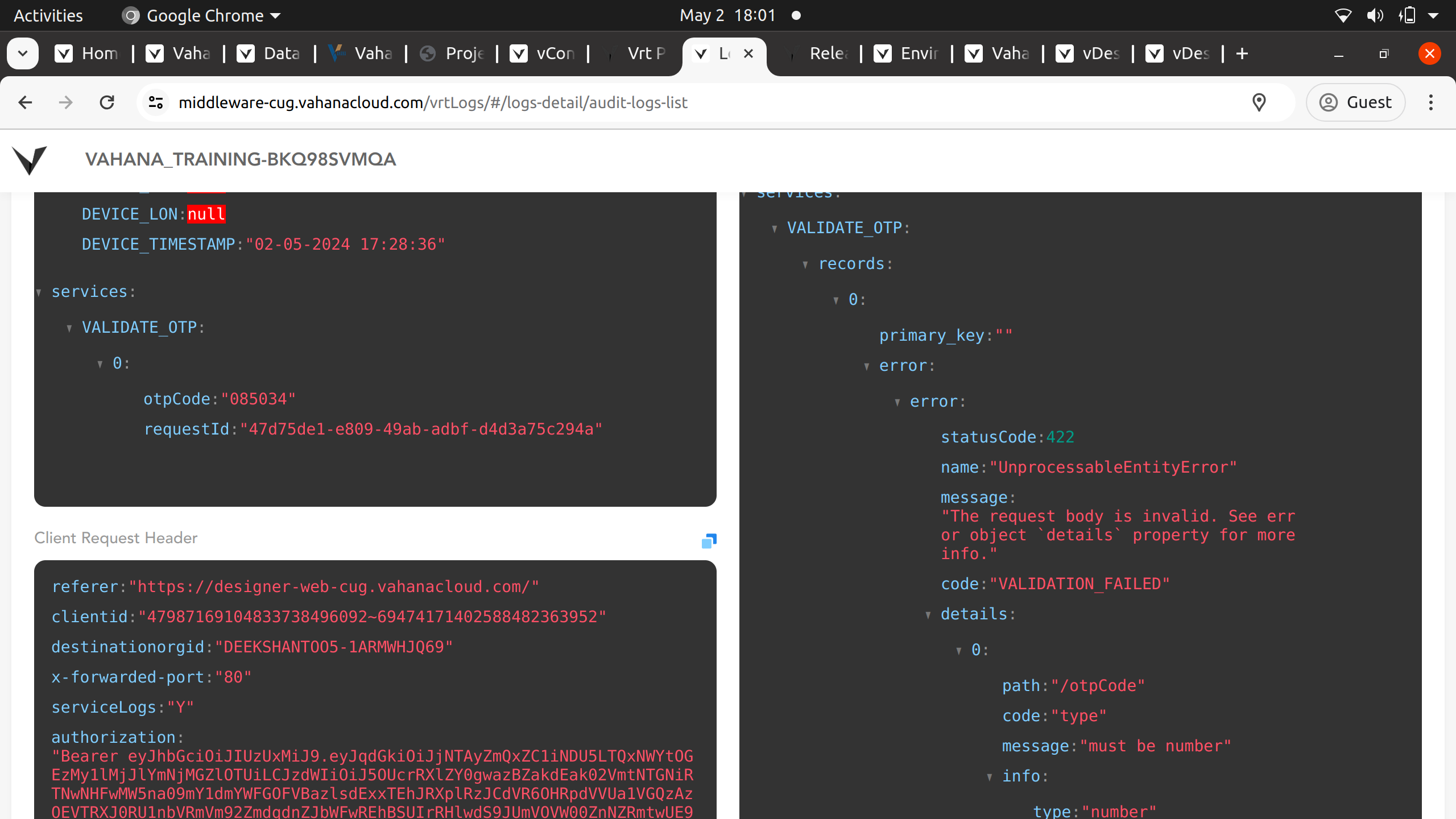This screenshot has width=1456, height=819.
Task: Click the location pin icon in address bar
Action: click(1259, 102)
